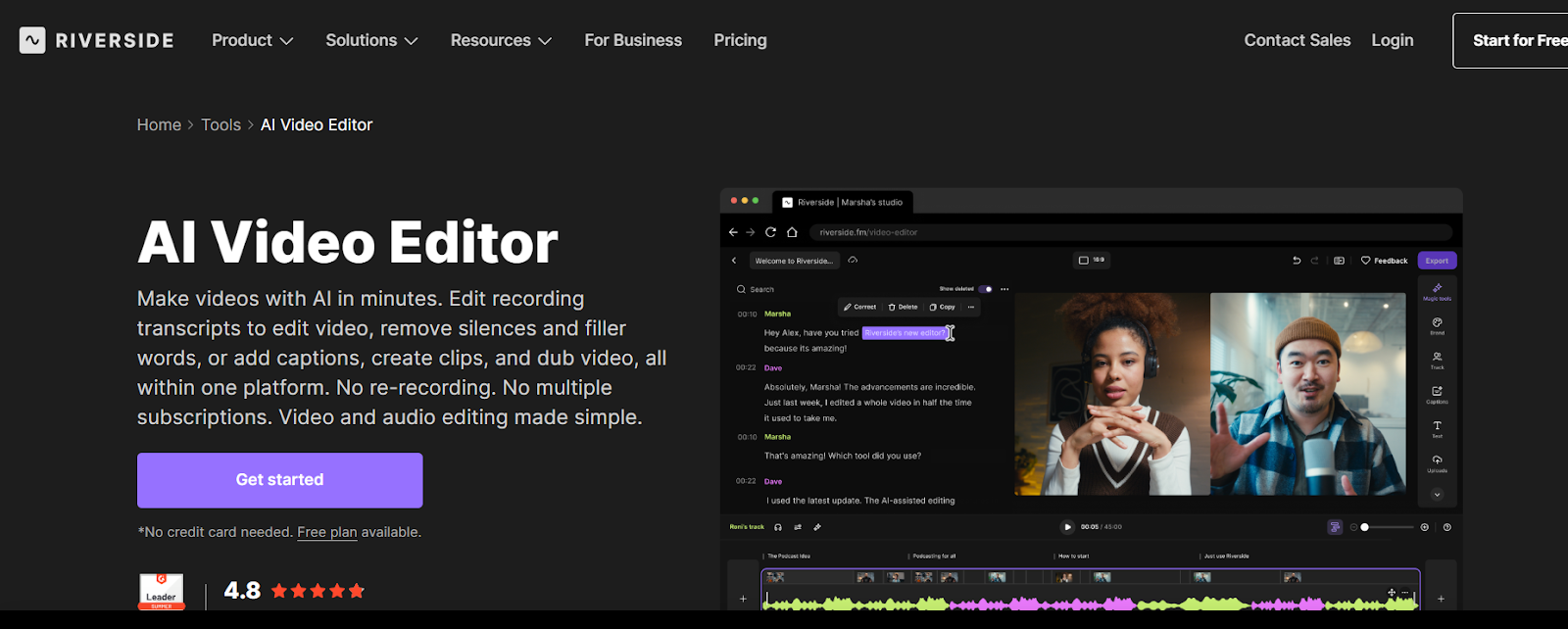Expand the Resources menu
Screen dimensions: 1568x629
pyautogui.click(x=502, y=40)
